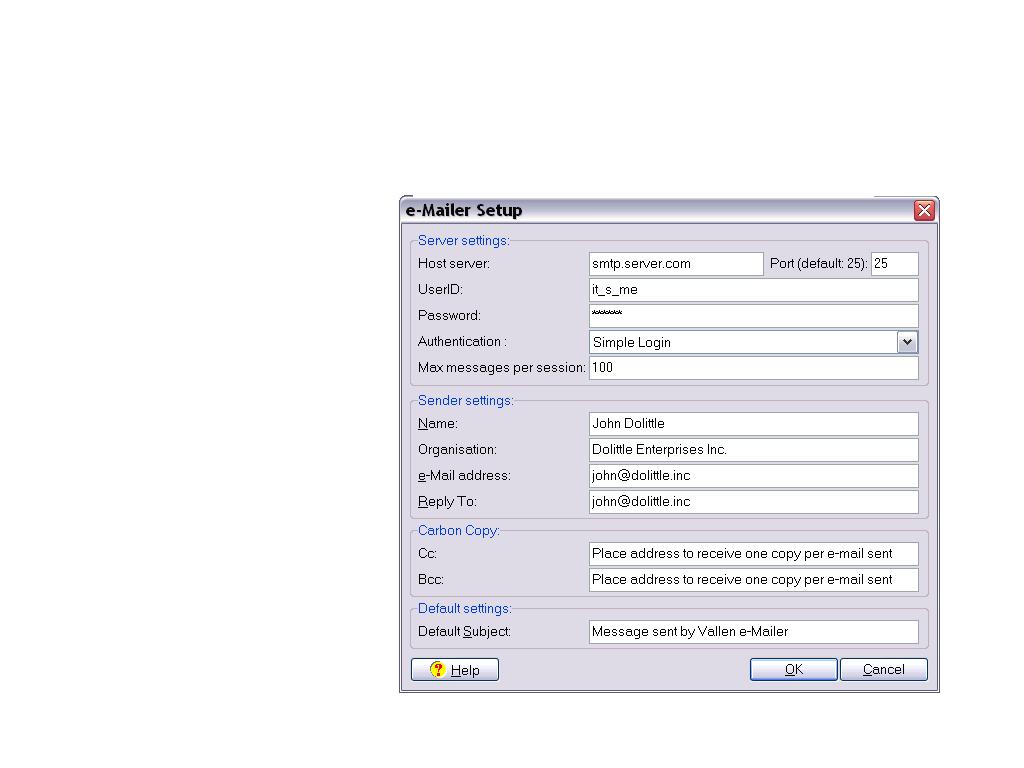Cancel the e-Mailer setup changes
Image resolution: width=1024 pixels, height=768 pixels.
(x=883, y=670)
